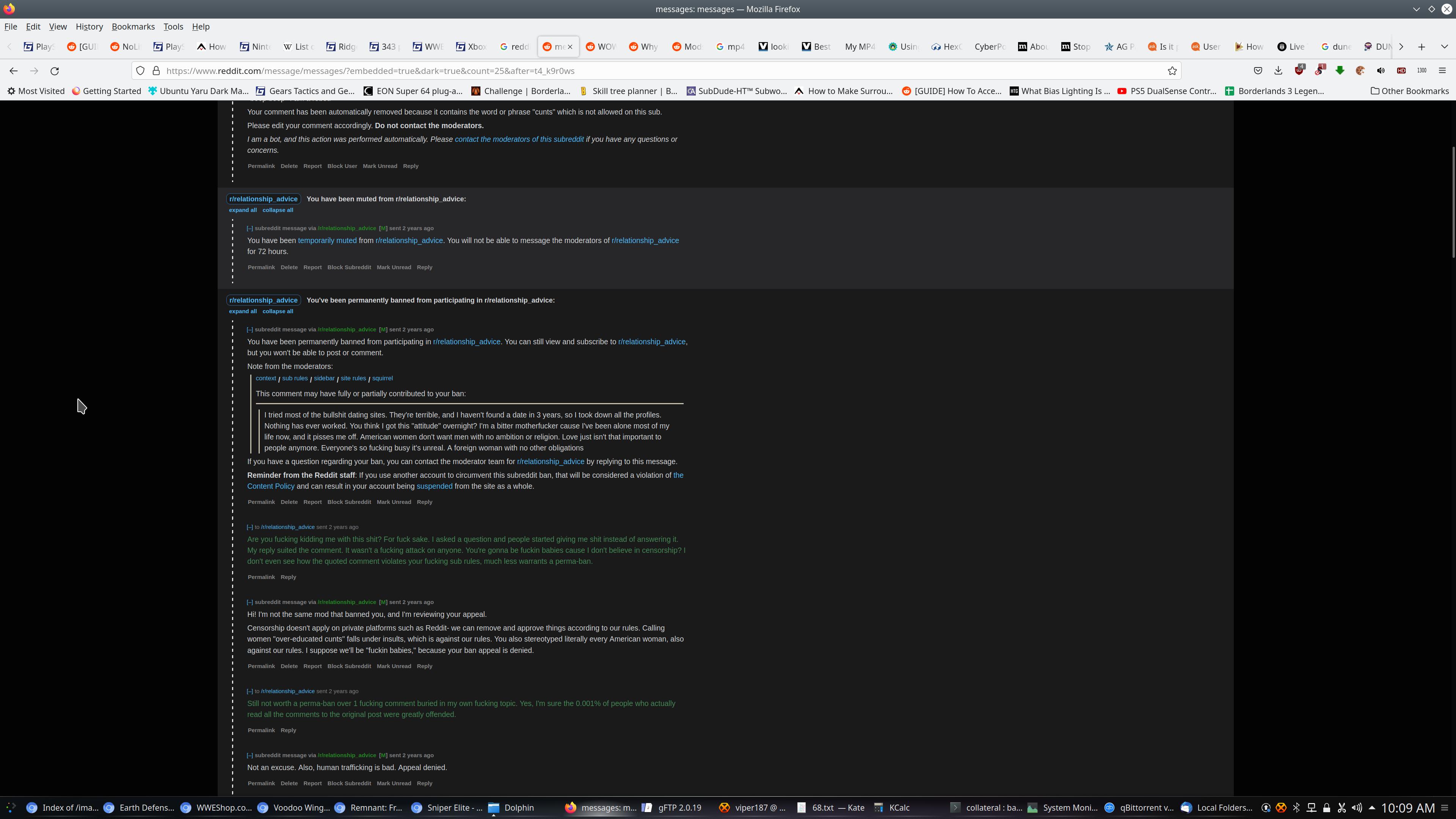
Task: Collapse the 'Appeal denied' mod message
Action: coord(250,756)
